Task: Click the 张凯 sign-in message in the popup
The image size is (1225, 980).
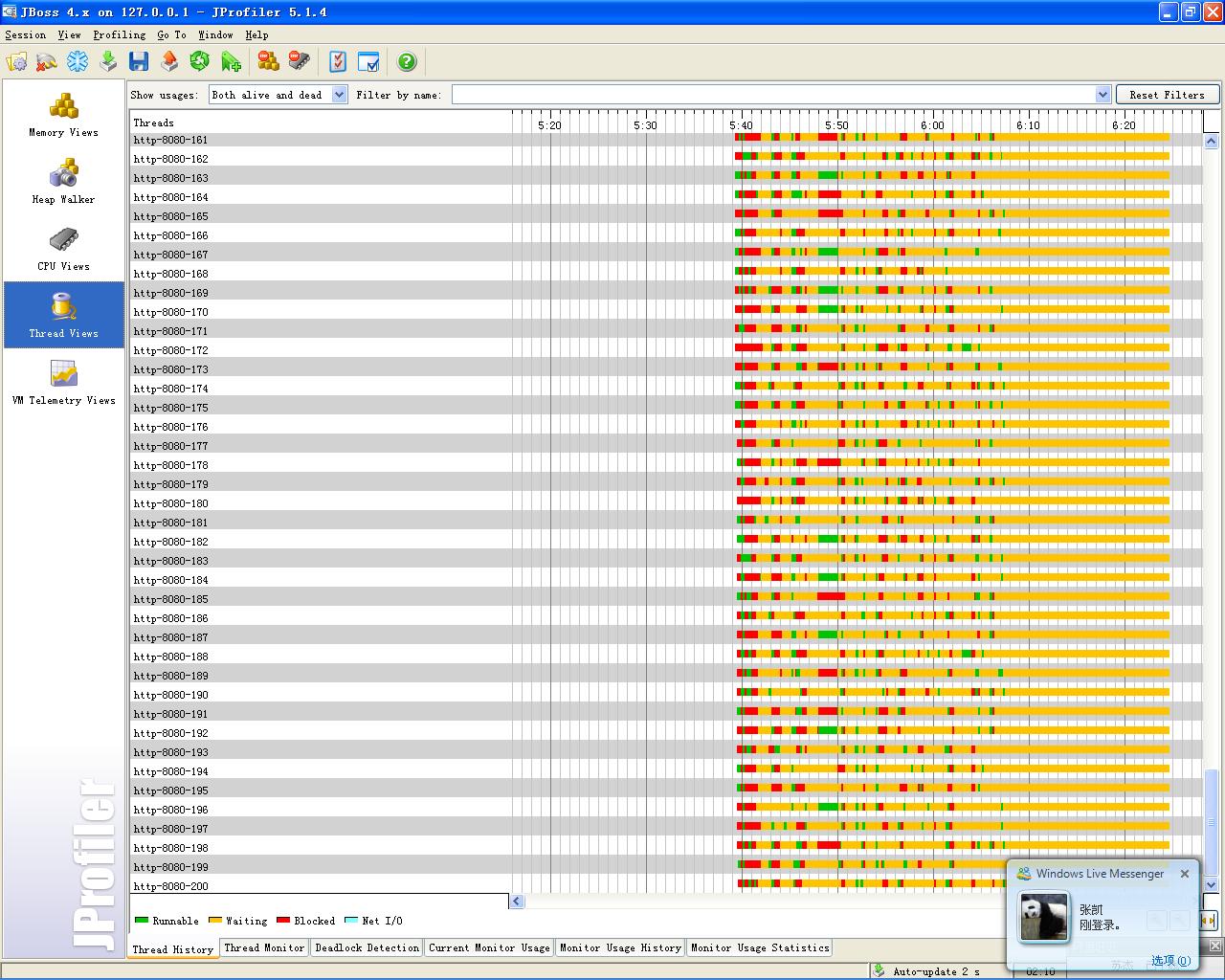Action: (x=1100, y=918)
